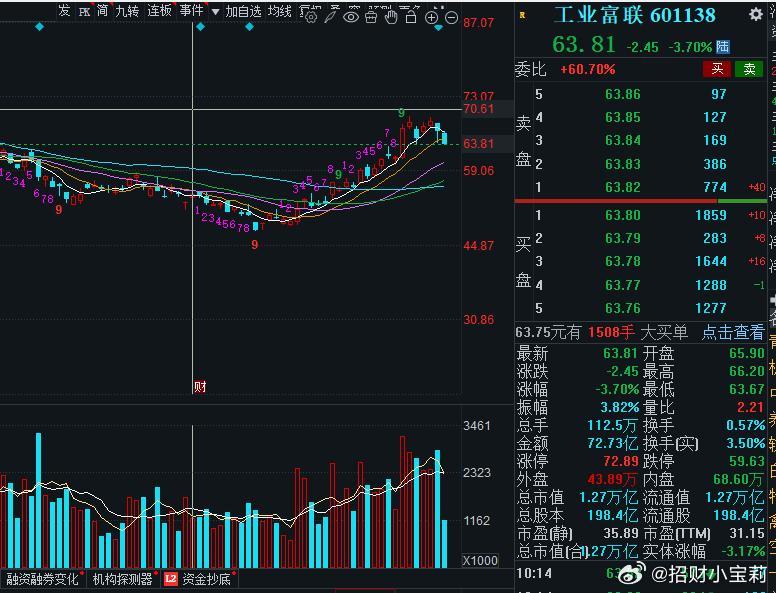Click sell level 5 price 63.86
This screenshot has width=776, height=593.
click(623, 94)
